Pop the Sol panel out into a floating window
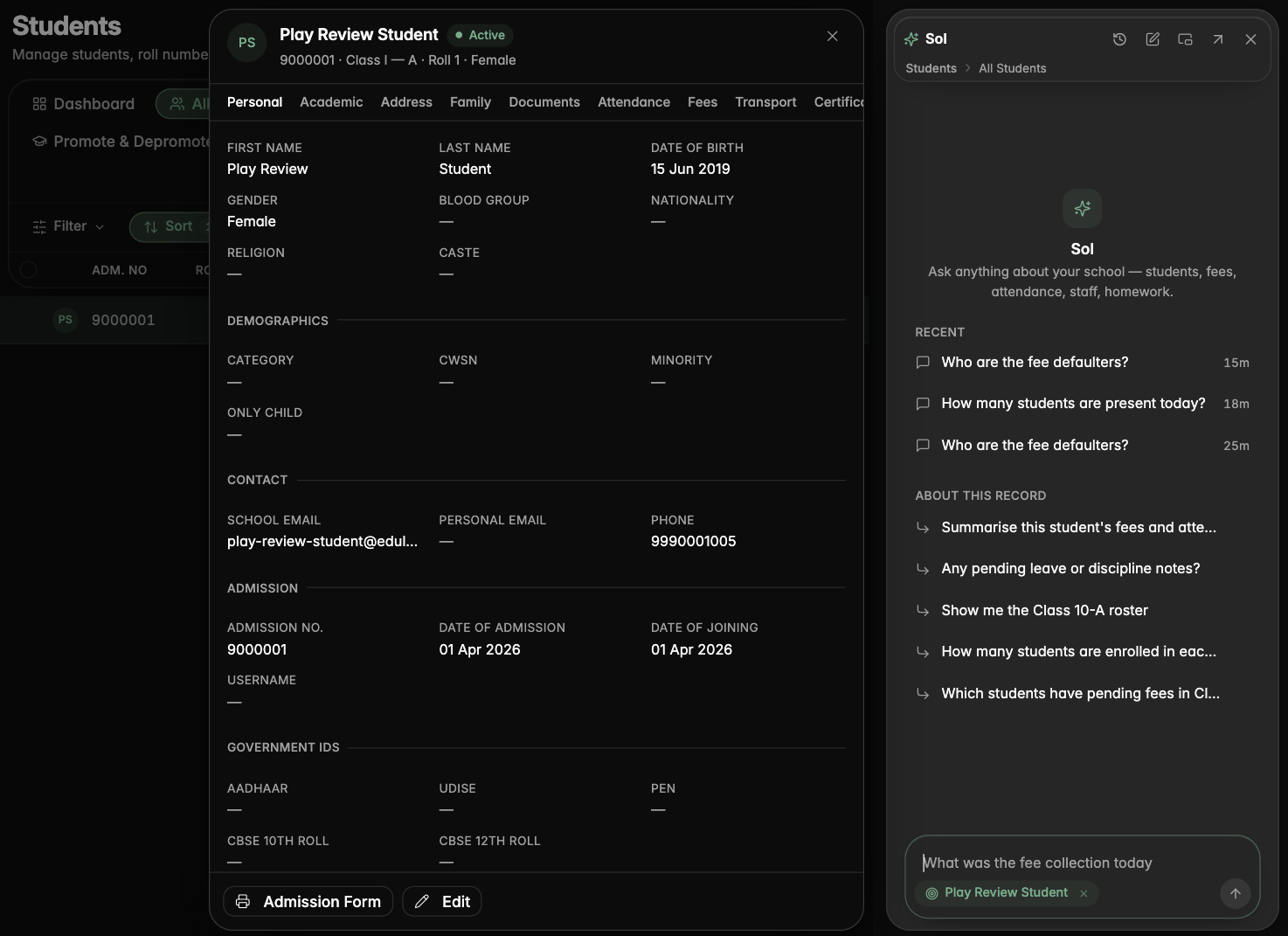1288x936 pixels. 1185,39
